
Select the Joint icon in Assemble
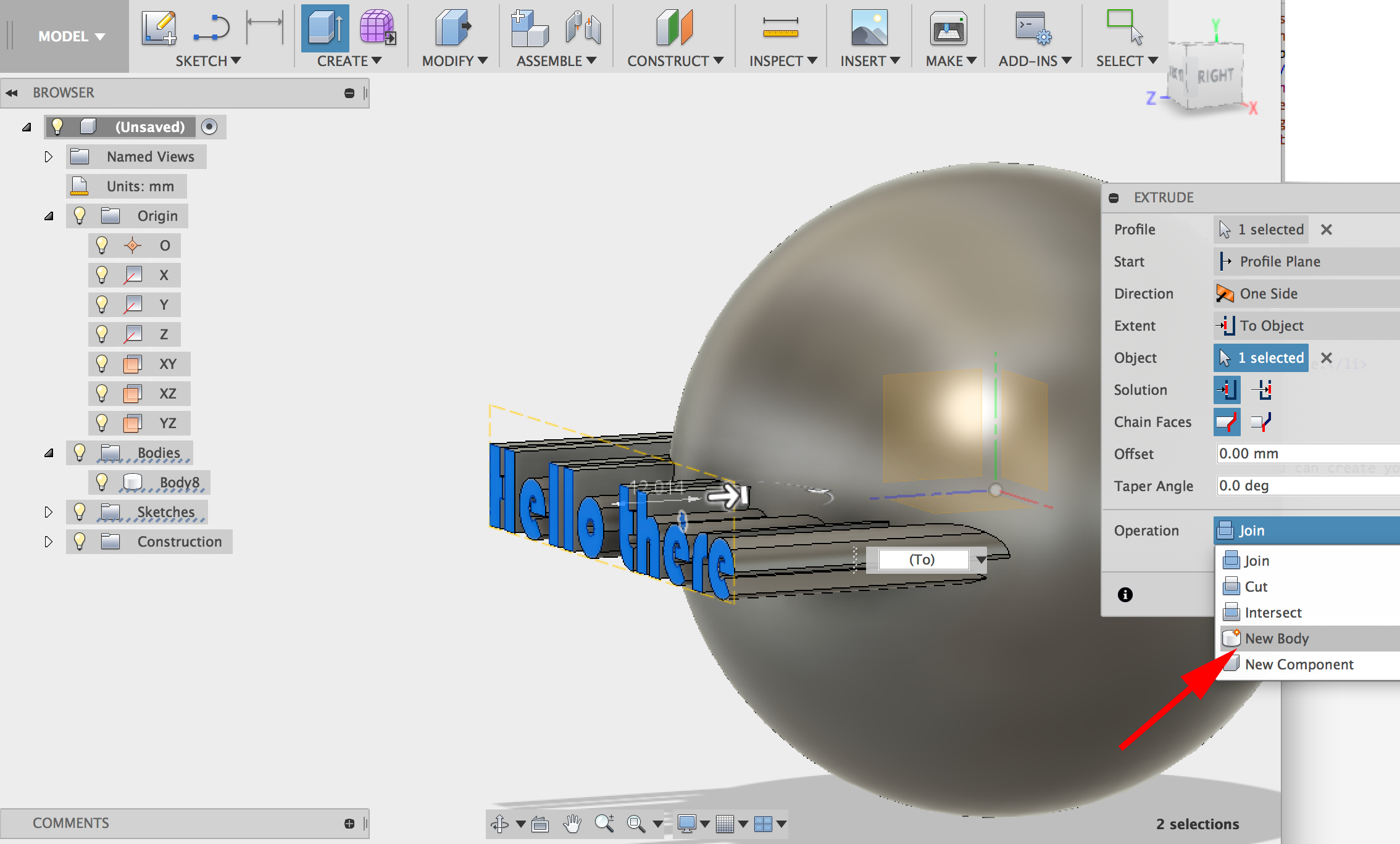[583, 28]
